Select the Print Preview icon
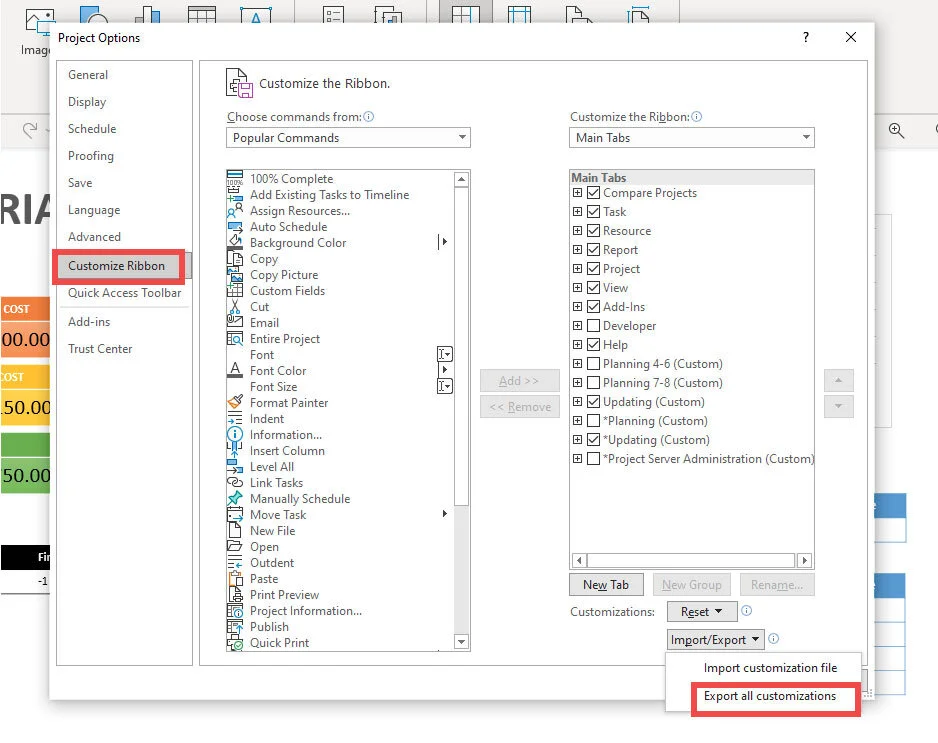 point(234,595)
